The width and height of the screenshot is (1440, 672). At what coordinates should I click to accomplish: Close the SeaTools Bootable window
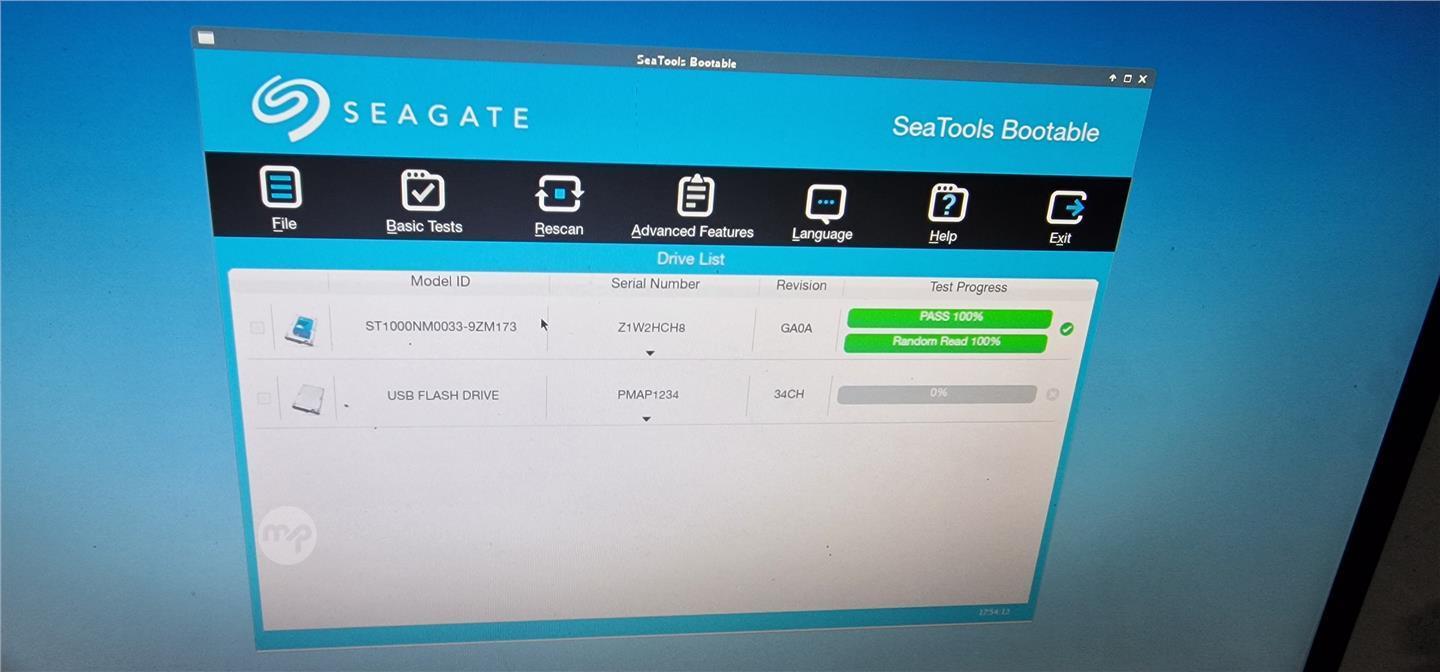1142,79
